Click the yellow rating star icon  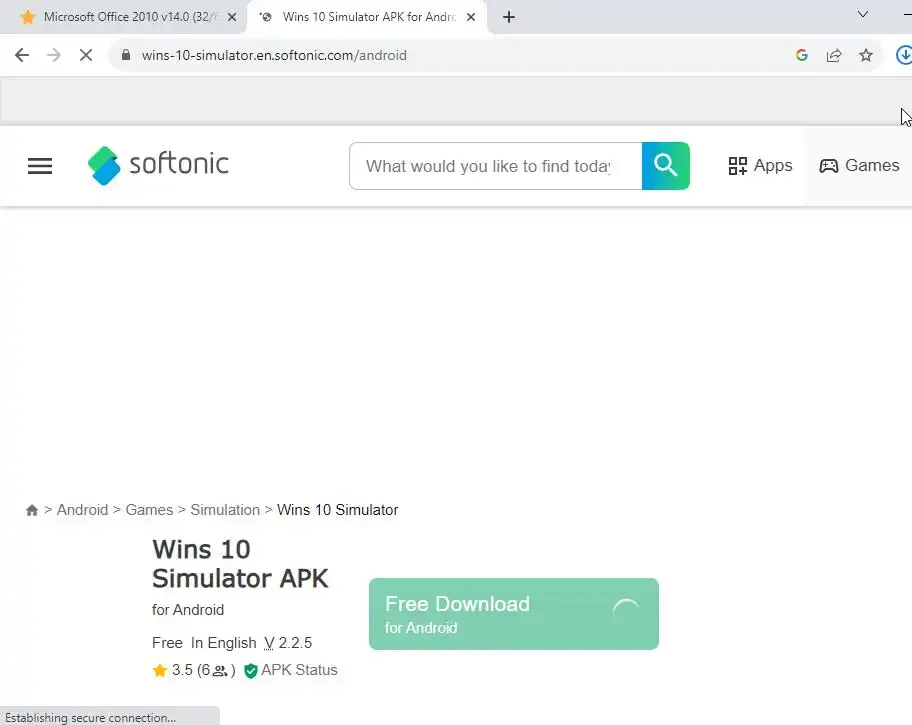pyautogui.click(x=159, y=670)
